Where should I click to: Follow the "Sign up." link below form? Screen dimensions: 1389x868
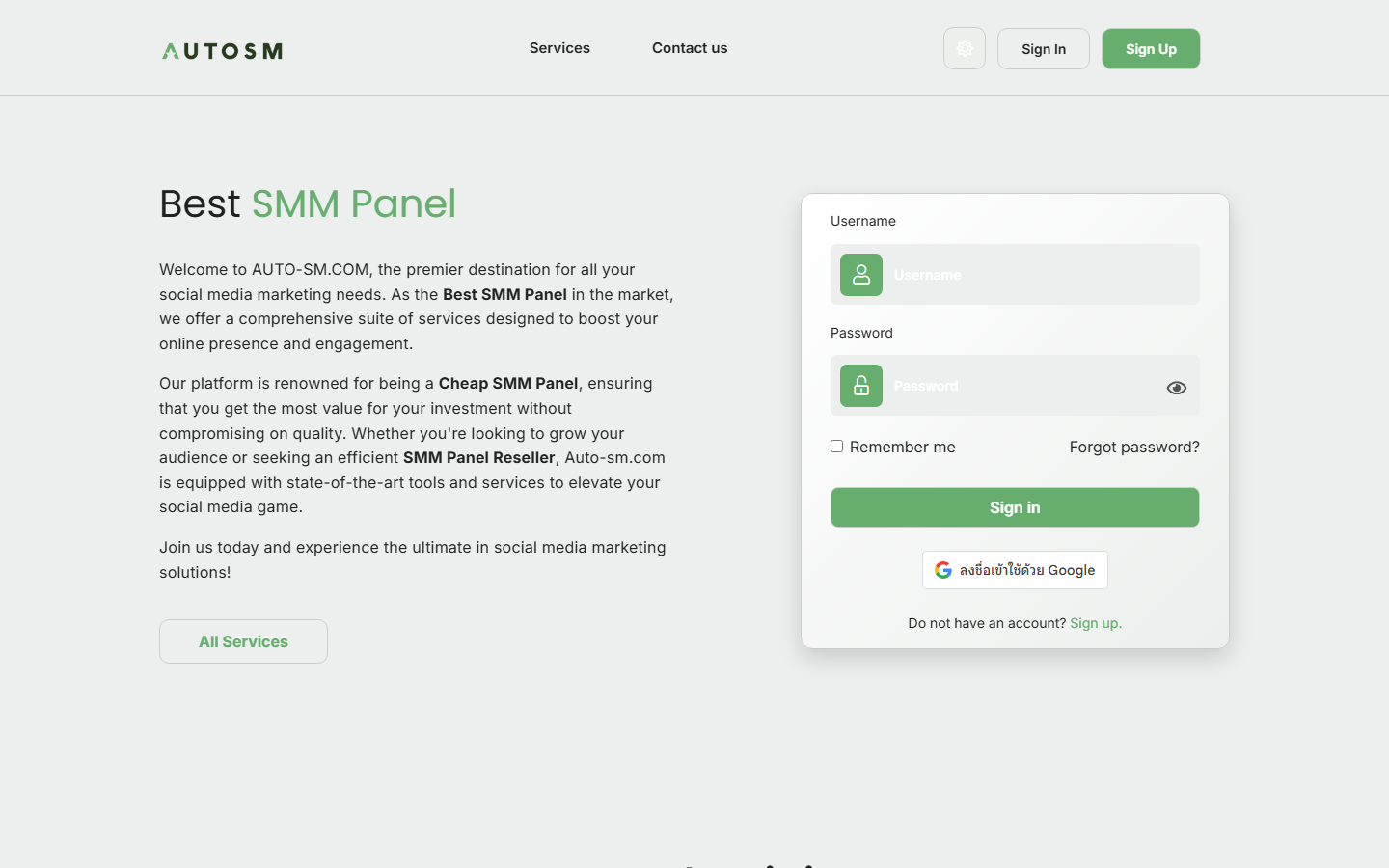coord(1095,623)
